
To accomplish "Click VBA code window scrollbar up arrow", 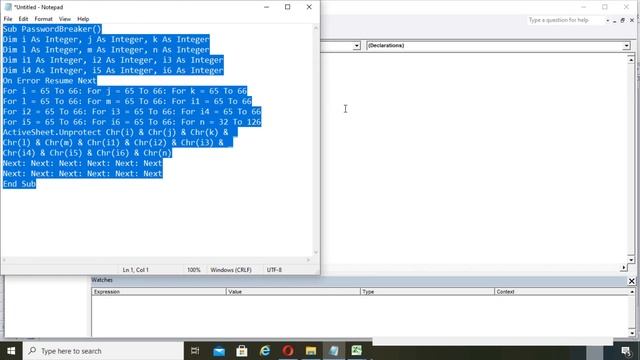I will click(x=631, y=60).
